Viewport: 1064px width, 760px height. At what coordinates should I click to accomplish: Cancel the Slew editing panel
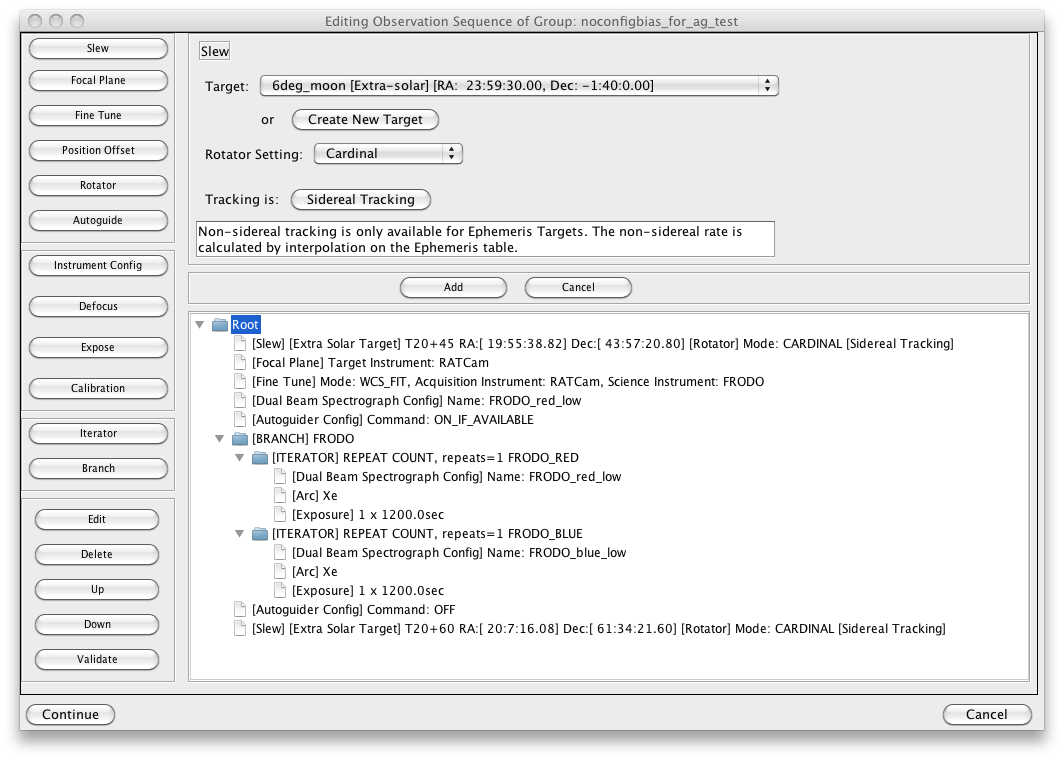[x=578, y=287]
